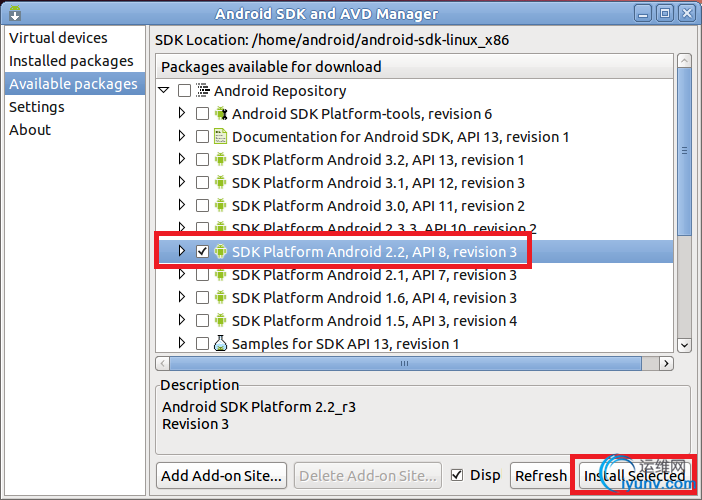Click the Refresh button
The height and width of the screenshot is (500, 702).
point(541,475)
